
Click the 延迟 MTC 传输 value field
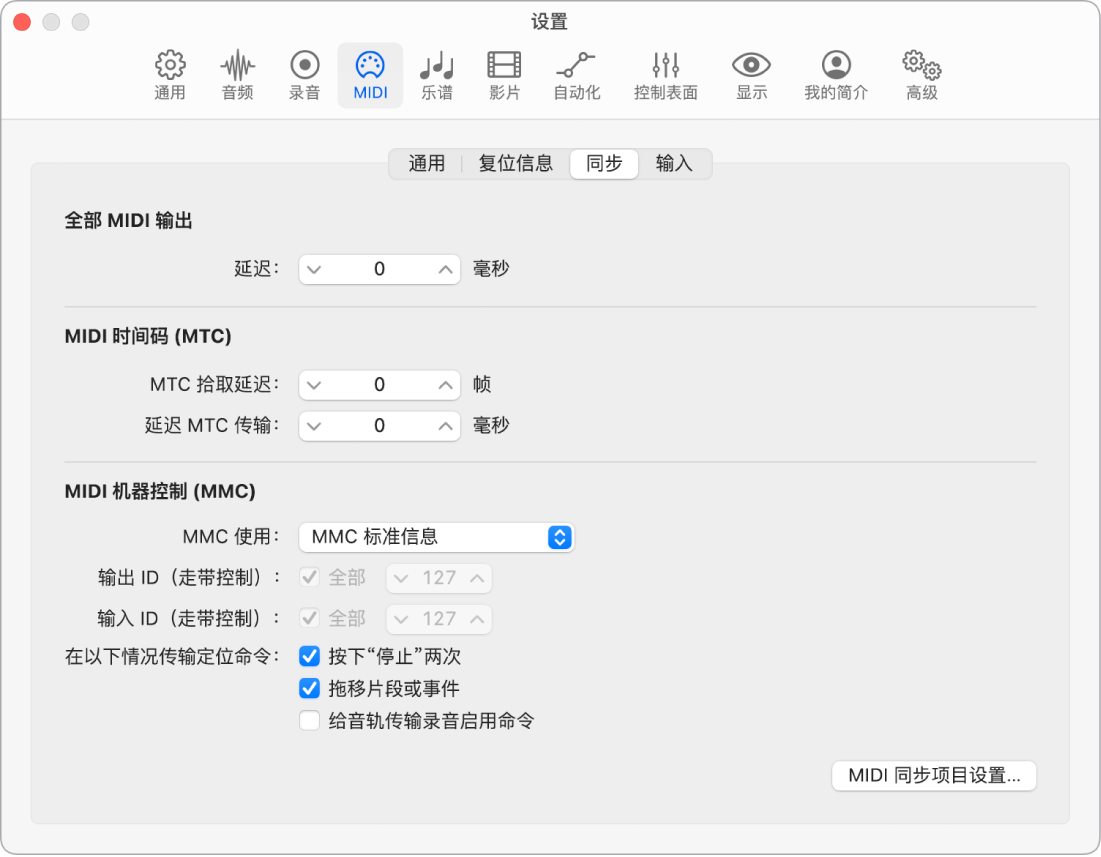[x=379, y=426]
